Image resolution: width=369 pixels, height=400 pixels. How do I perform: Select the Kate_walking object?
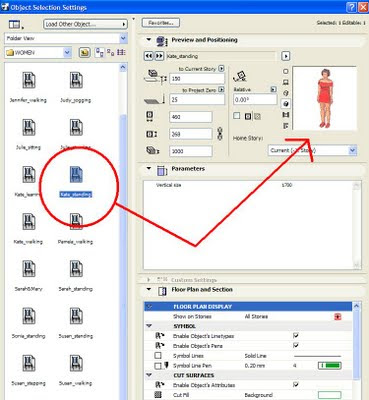tap(28, 228)
